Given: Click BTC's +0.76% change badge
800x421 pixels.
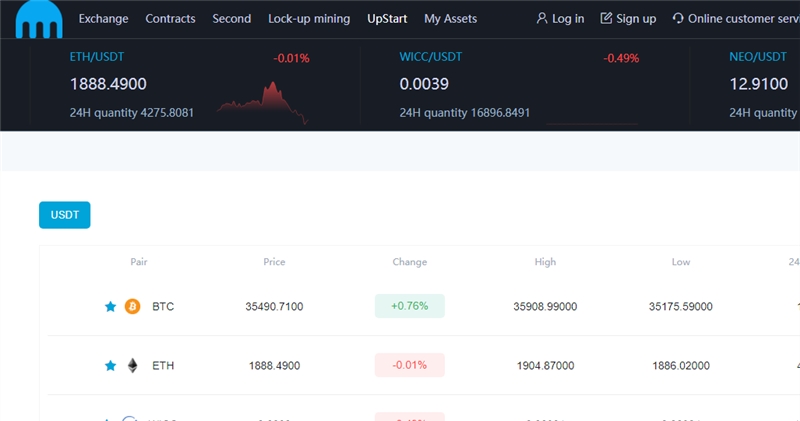Looking at the screenshot, I should [409, 306].
